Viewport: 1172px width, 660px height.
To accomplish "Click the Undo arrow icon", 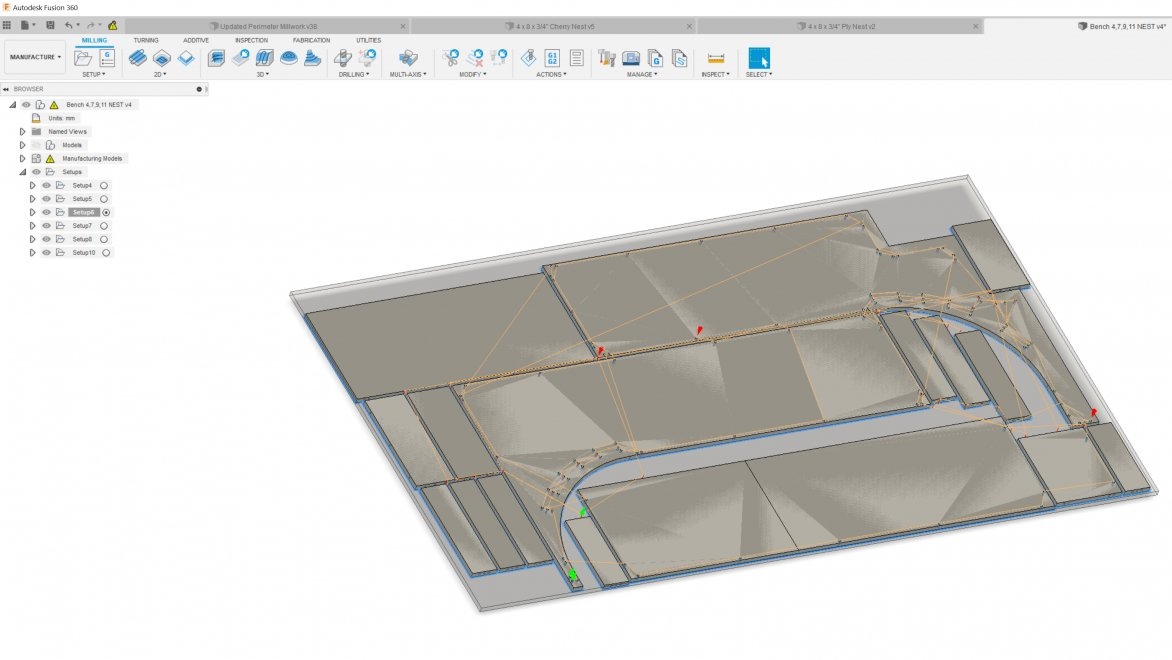I will click(69, 25).
